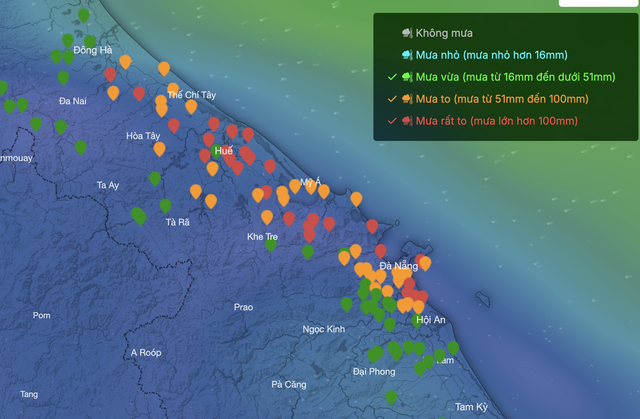Screen dimensions: 640x419
Task: Click the 'Ngọc Kinh' map label
Action: point(324,329)
